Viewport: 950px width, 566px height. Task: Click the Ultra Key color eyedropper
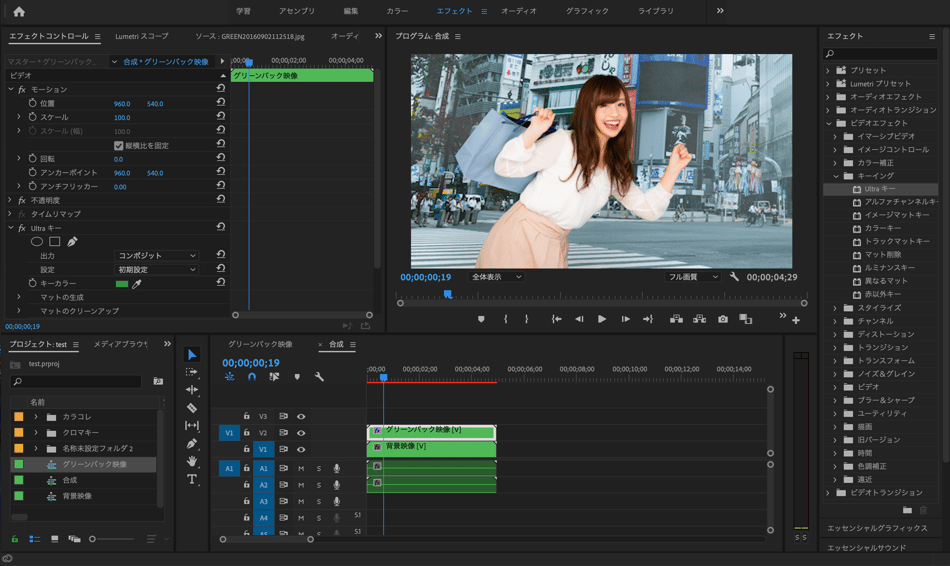tap(137, 284)
